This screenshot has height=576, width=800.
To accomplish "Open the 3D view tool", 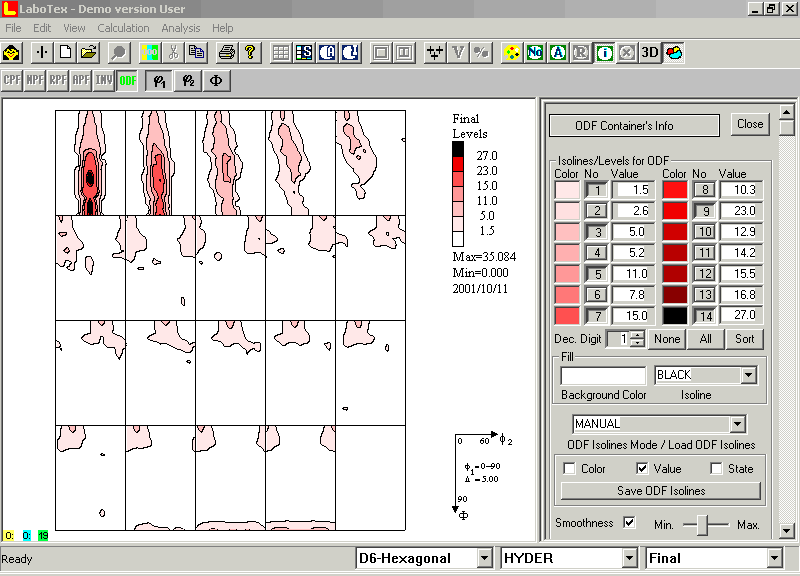I will coord(650,52).
